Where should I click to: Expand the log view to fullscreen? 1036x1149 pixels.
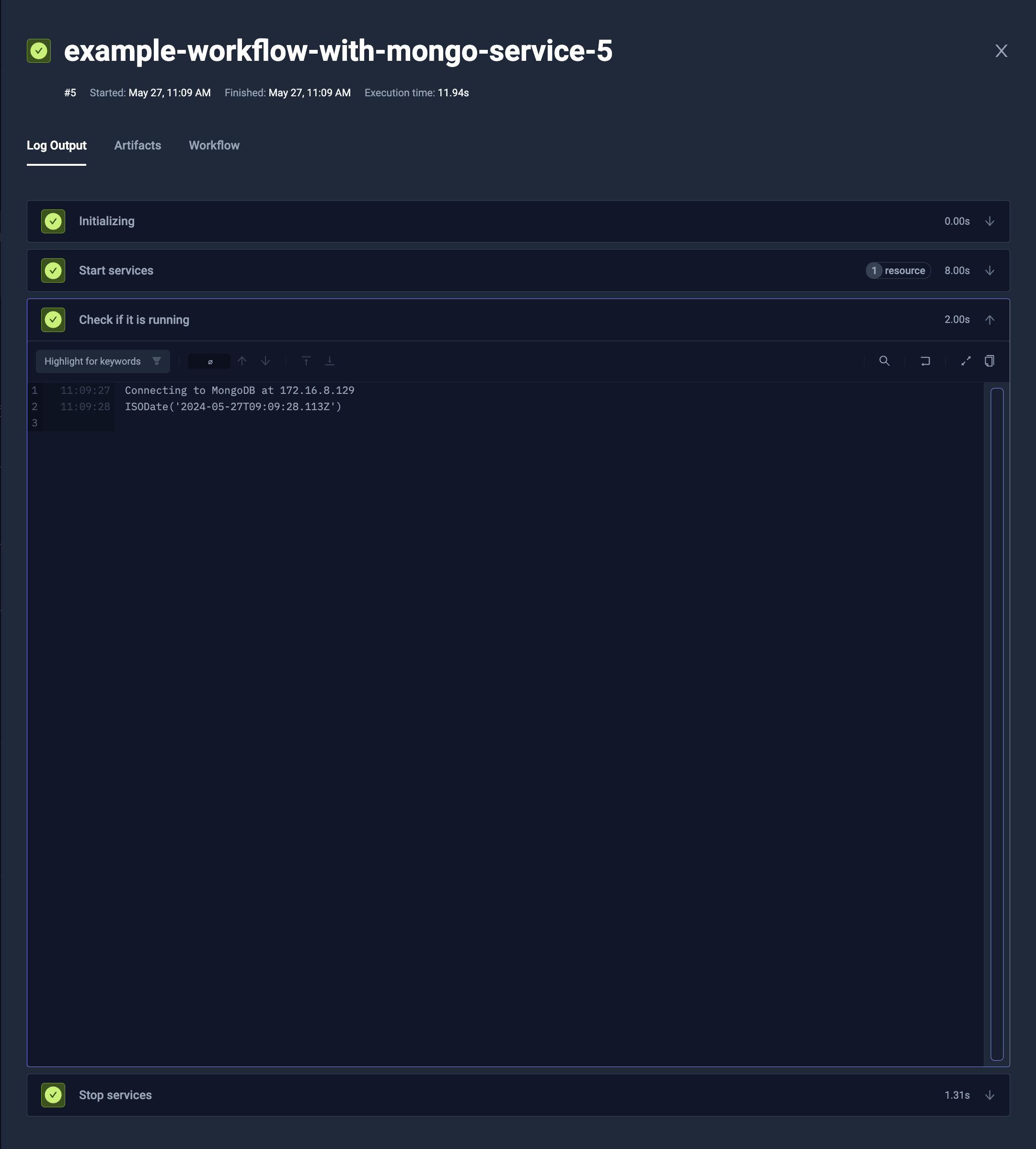[966, 361]
